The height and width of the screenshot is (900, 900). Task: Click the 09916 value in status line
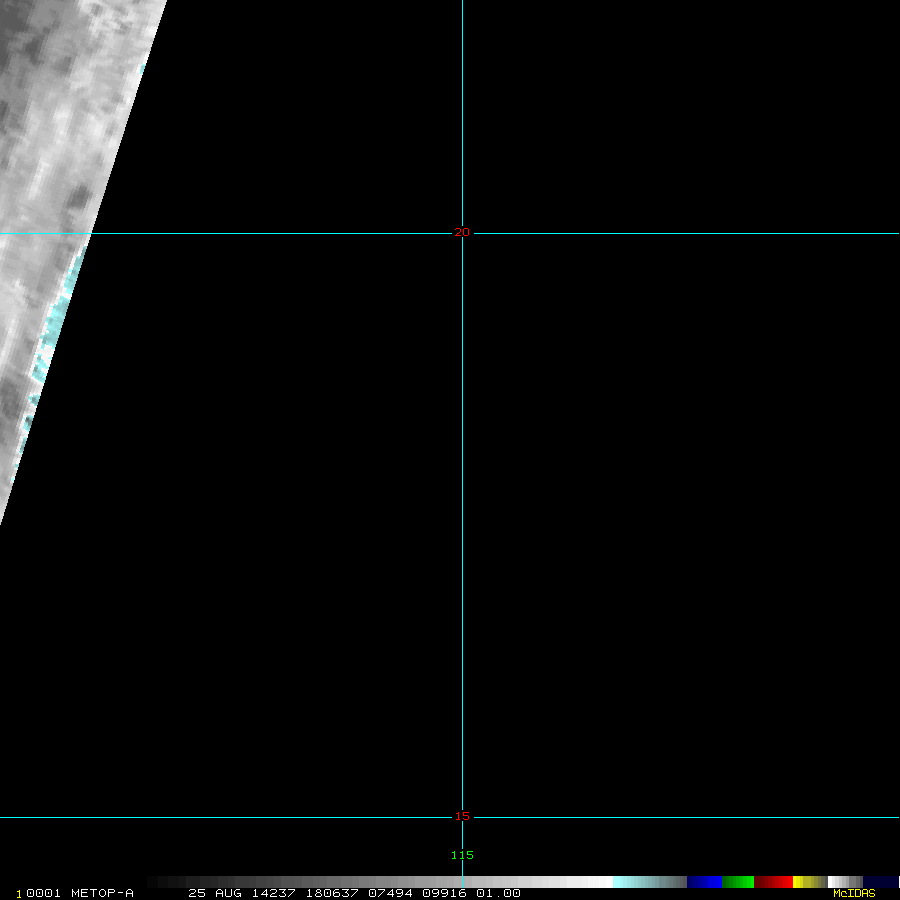pyautogui.click(x=445, y=893)
